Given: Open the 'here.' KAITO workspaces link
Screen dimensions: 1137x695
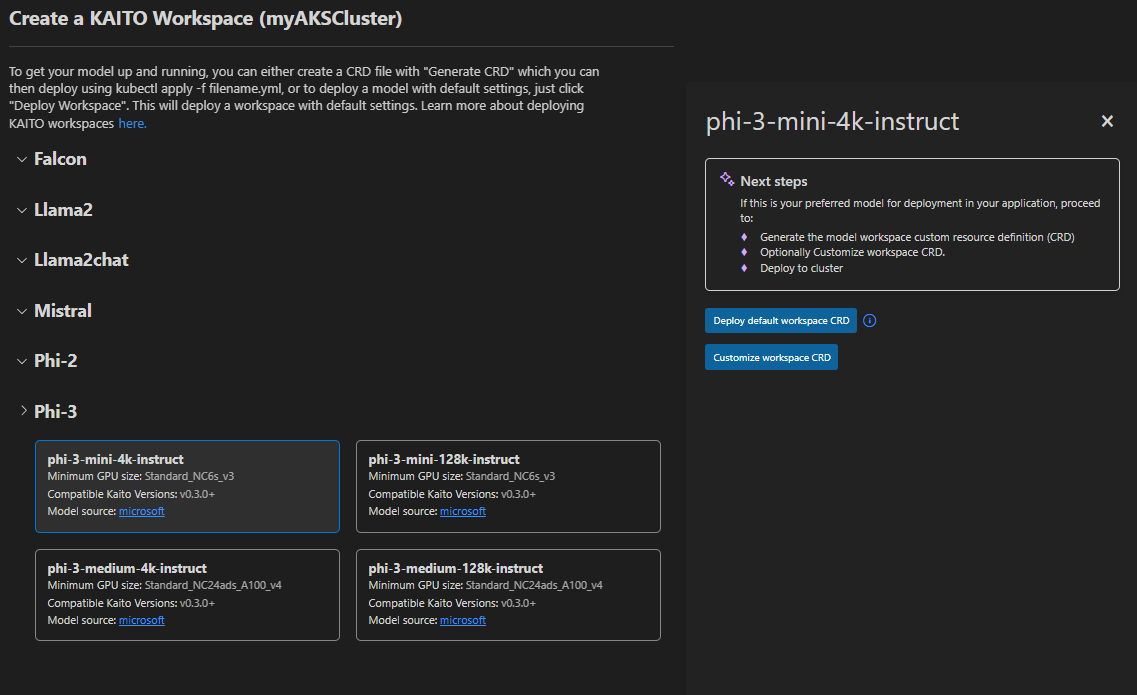Looking at the screenshot, I should pos(132,123).
